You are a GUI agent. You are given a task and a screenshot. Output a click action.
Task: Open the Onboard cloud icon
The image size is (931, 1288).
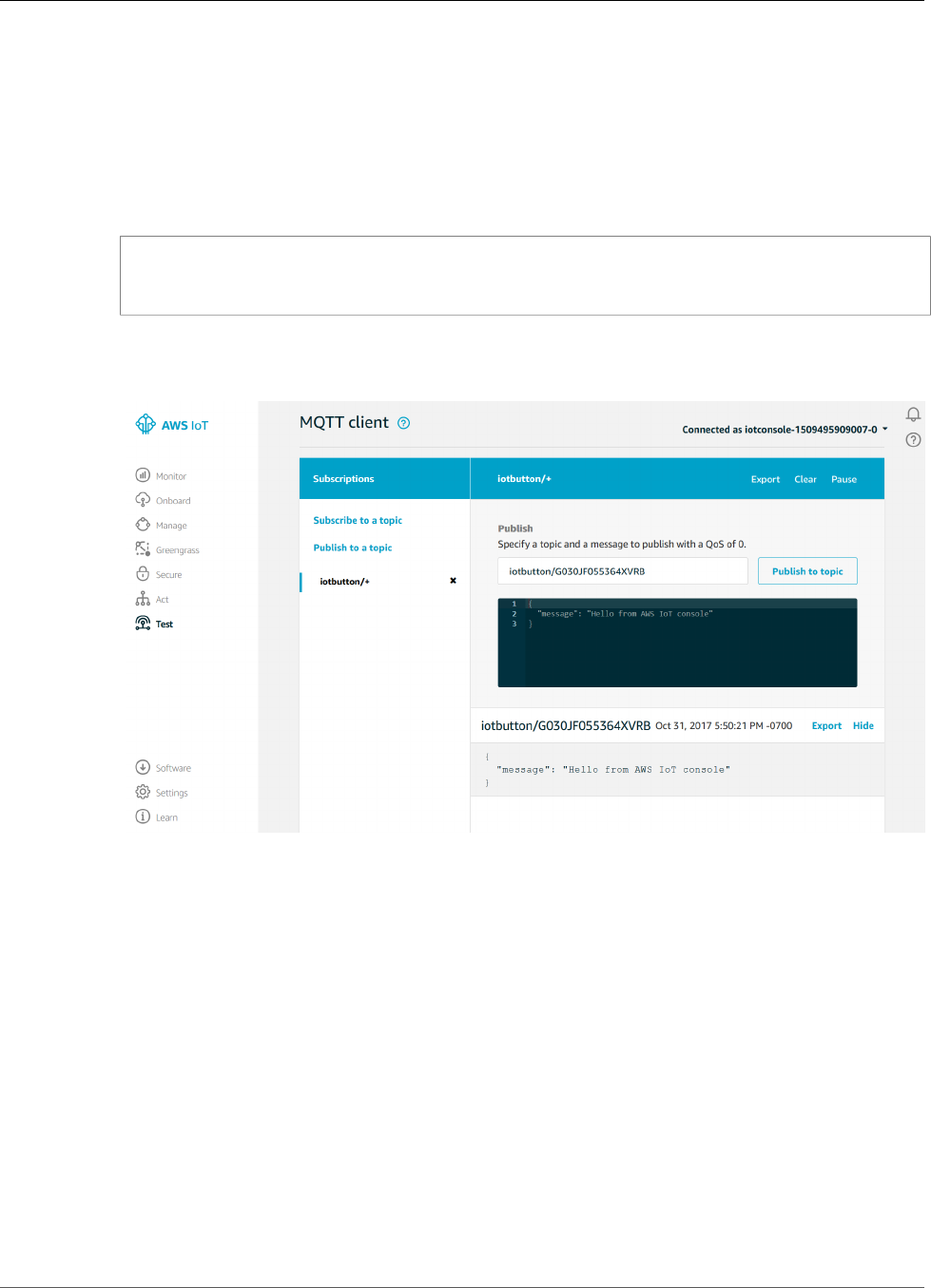click(143, 500)
